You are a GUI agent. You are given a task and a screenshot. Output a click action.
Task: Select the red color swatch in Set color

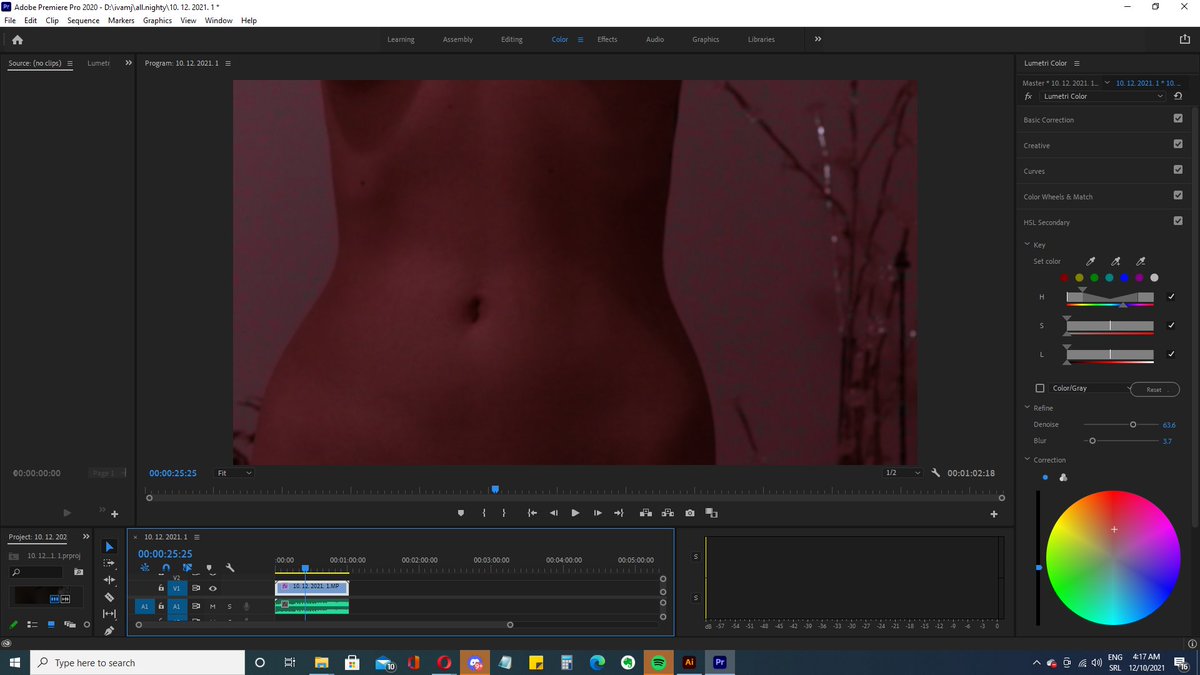pyautogui.click(x=1064, y=278)
